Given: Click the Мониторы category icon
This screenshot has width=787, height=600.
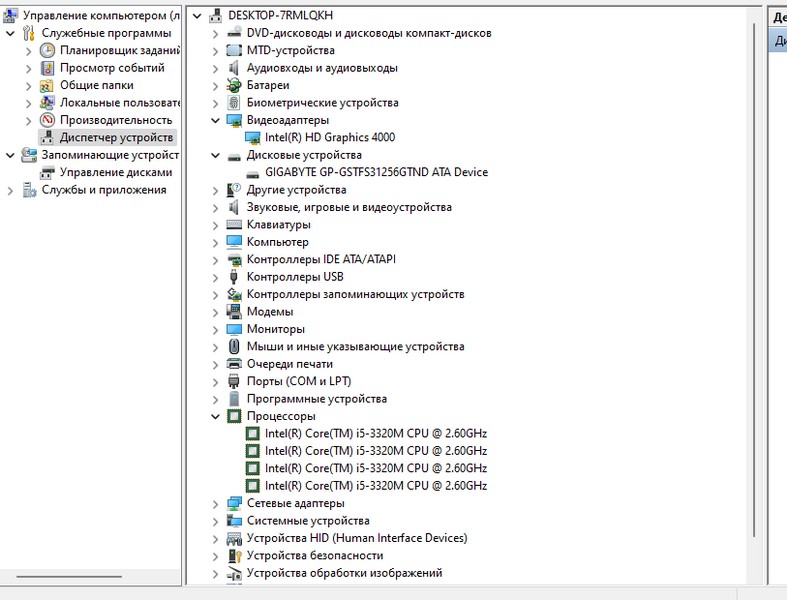Looking at the screenshot, I should pyautogui.click(x=234, y=329).
